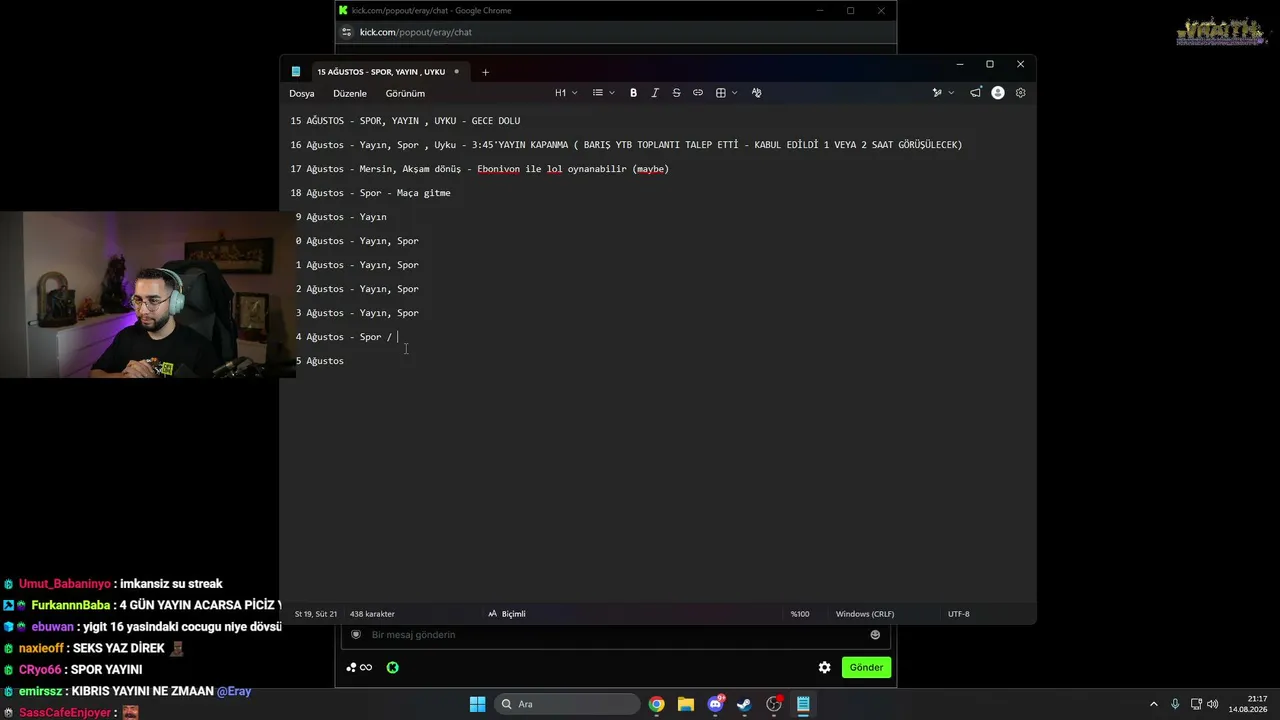Viewport: 1280px width, 720px height.
Task: Expand the table options dropdown arrow
Action: point(735,93)
